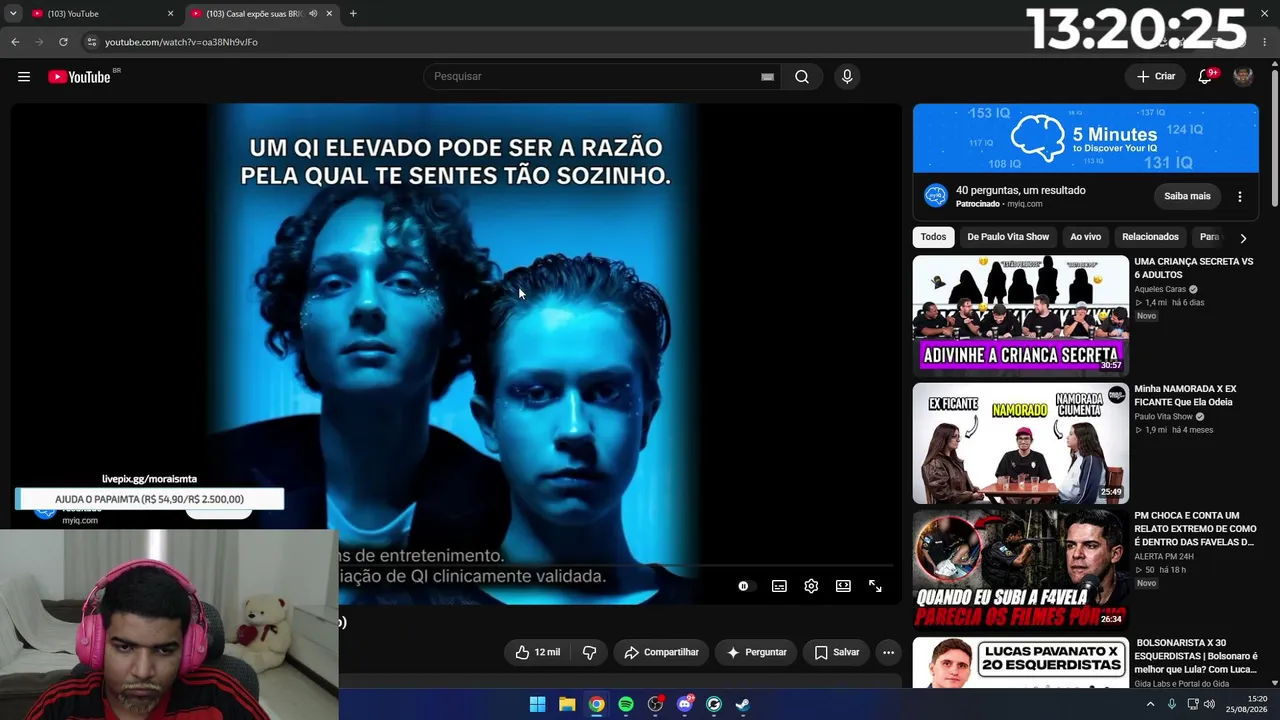
Task: Go to the YouTube home logo
Action: [79, 77]
